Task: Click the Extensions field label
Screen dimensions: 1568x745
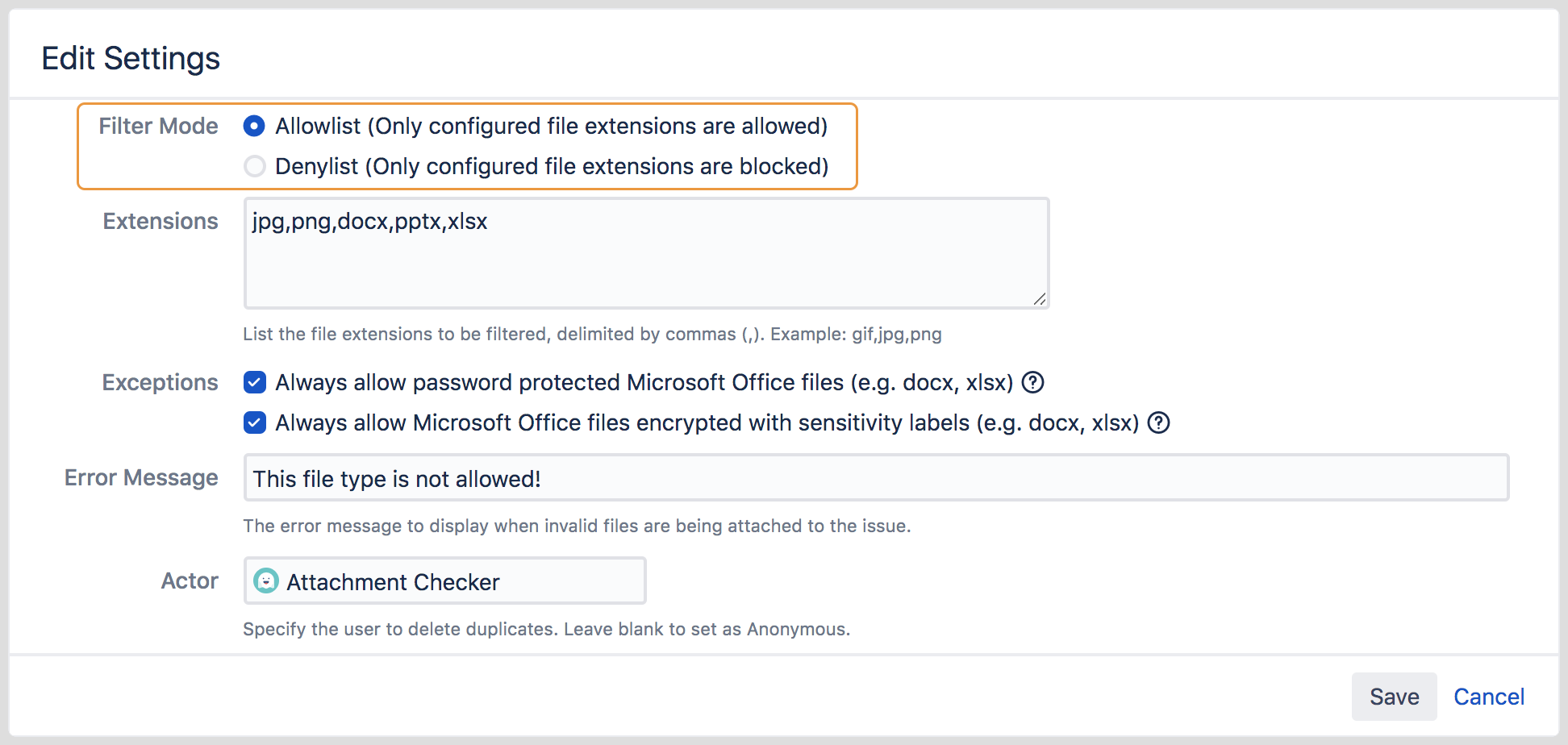Action: (160, 221)
